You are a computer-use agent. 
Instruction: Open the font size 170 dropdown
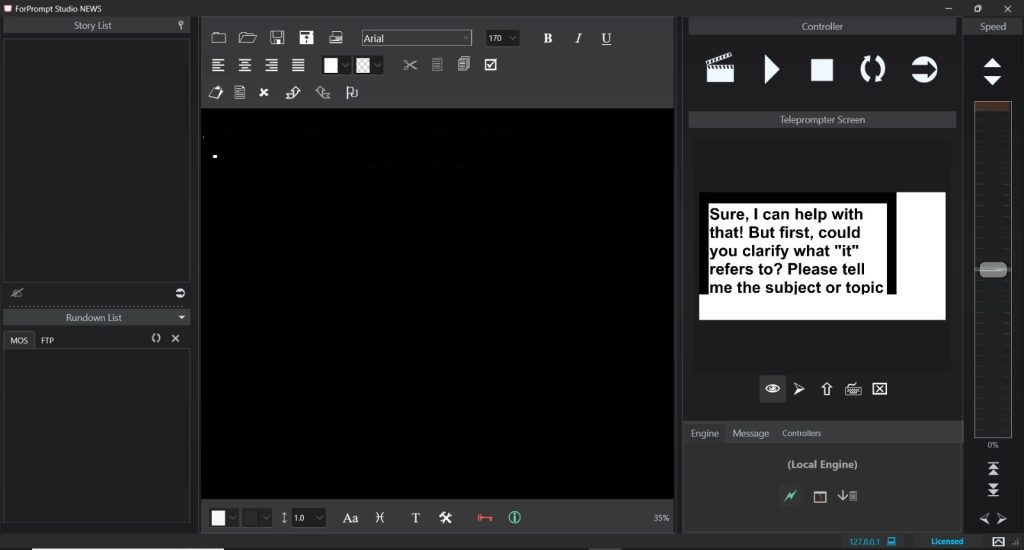pyautogui.click(x=502, y=38)
